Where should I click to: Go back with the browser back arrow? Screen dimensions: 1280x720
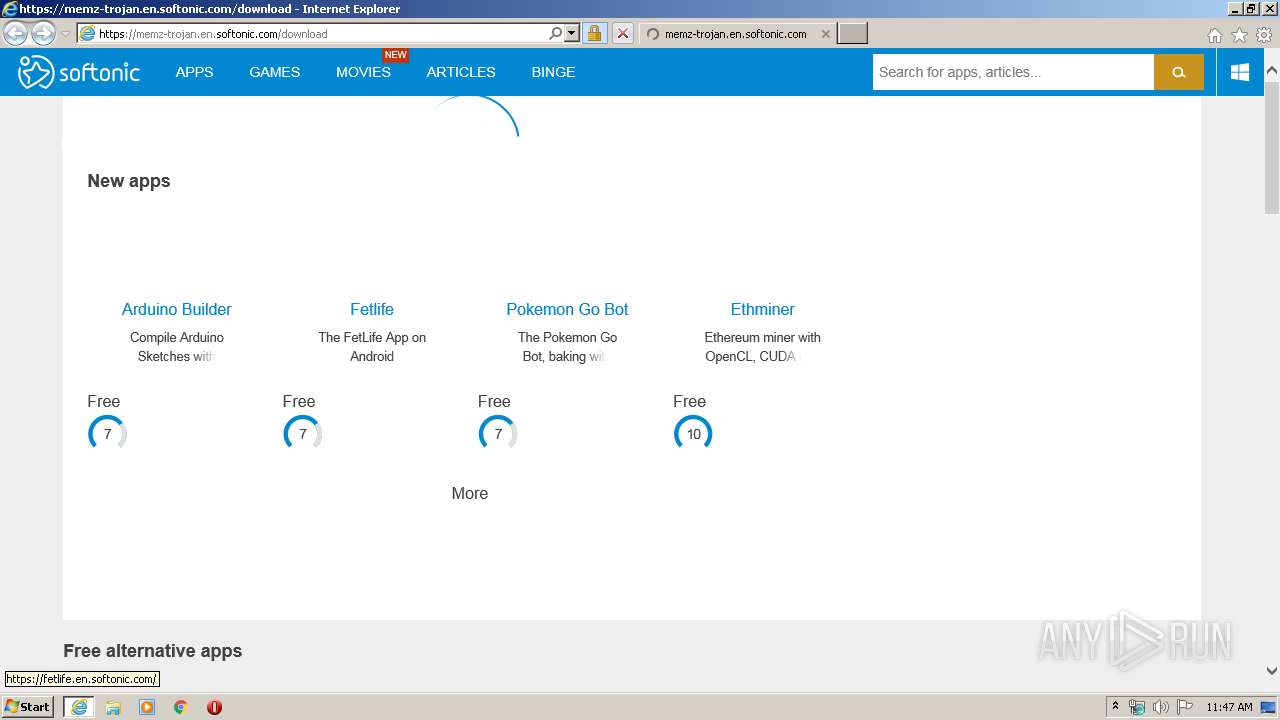click(x=15, y=34)
